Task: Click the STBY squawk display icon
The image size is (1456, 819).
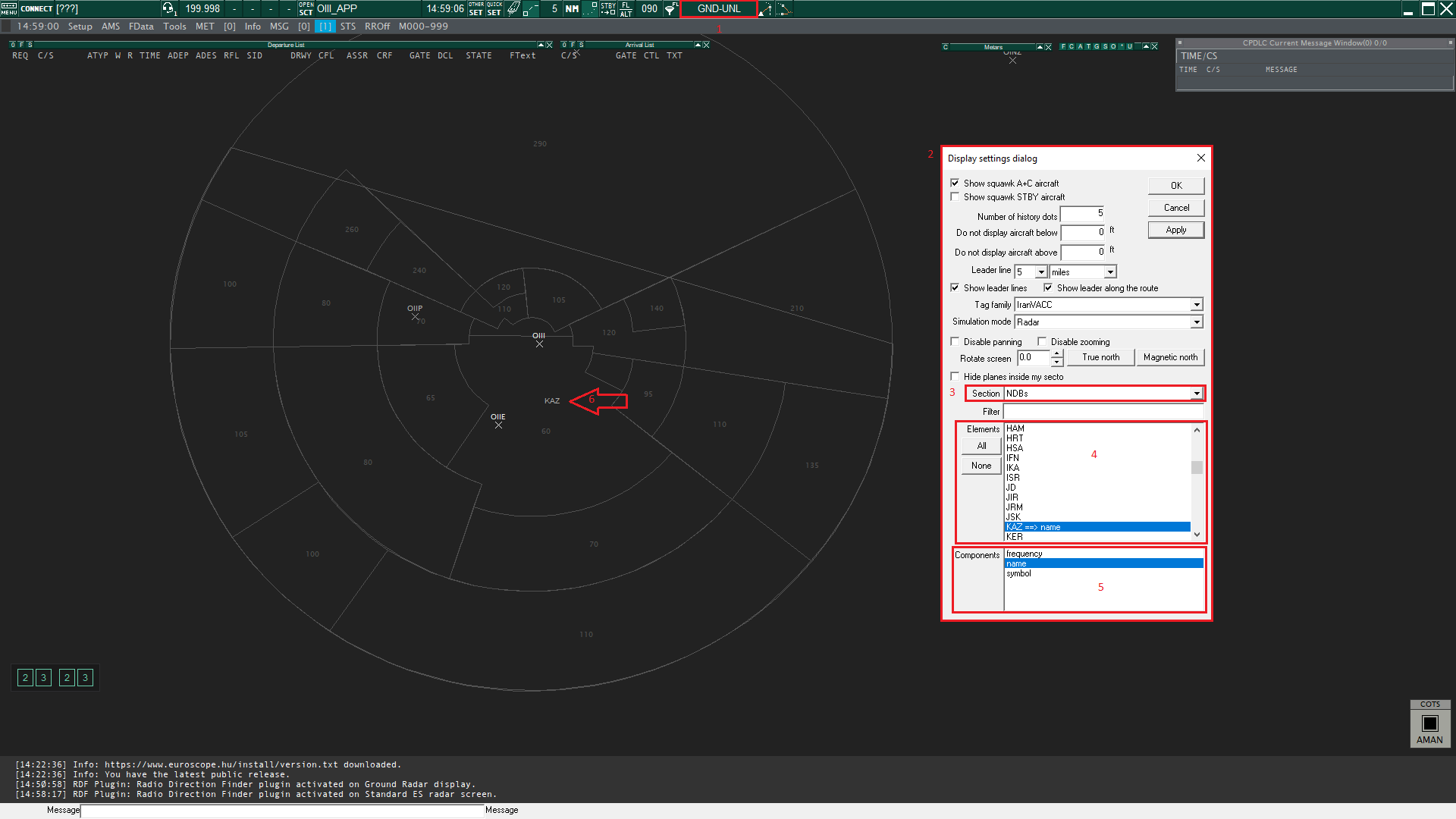Action: pos(608,8)
